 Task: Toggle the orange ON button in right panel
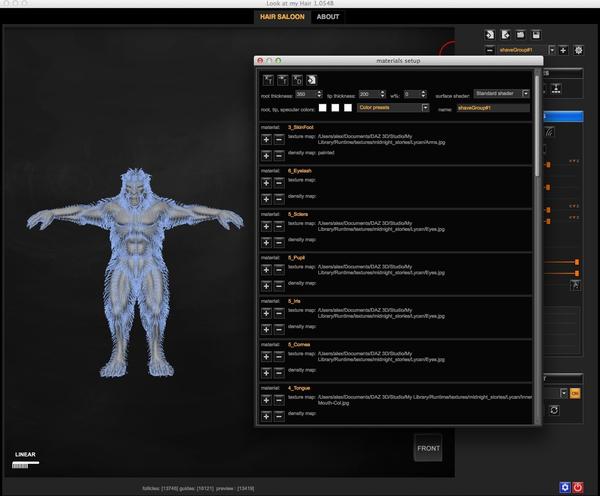click(x=575, y=393)
